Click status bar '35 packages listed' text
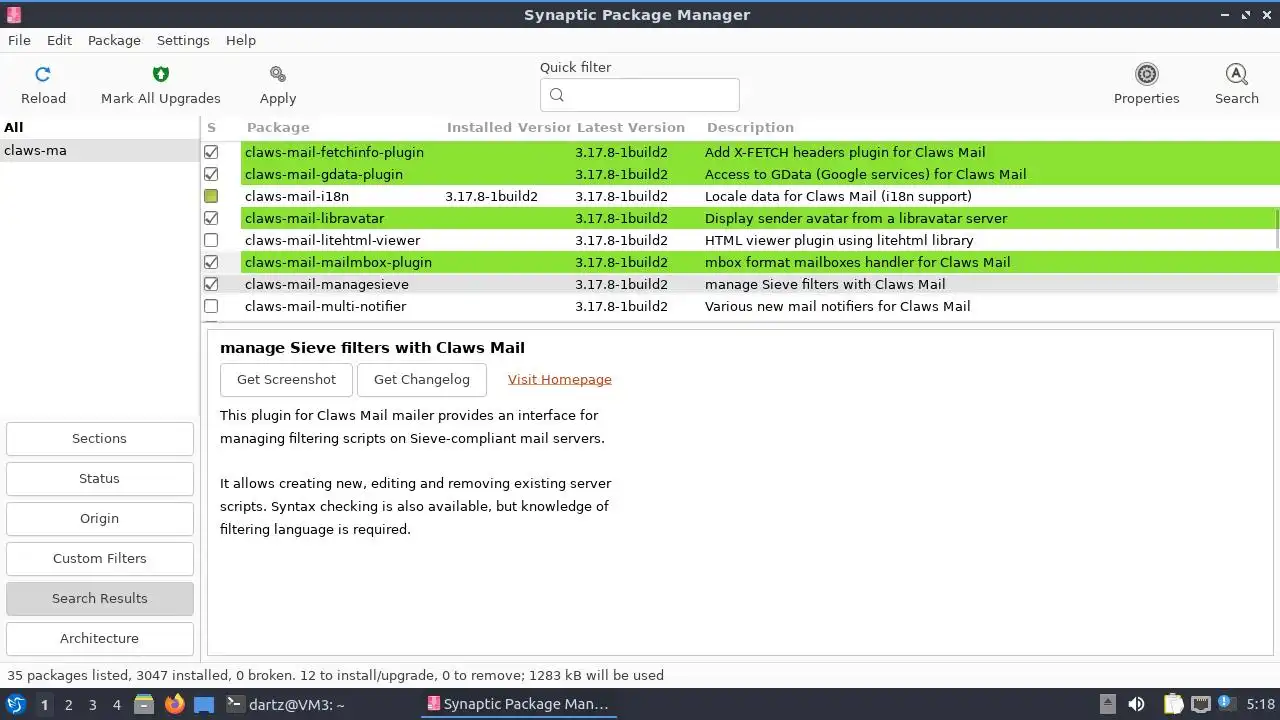The height and width of the screenshot is (720, 1280). point(68,675)
